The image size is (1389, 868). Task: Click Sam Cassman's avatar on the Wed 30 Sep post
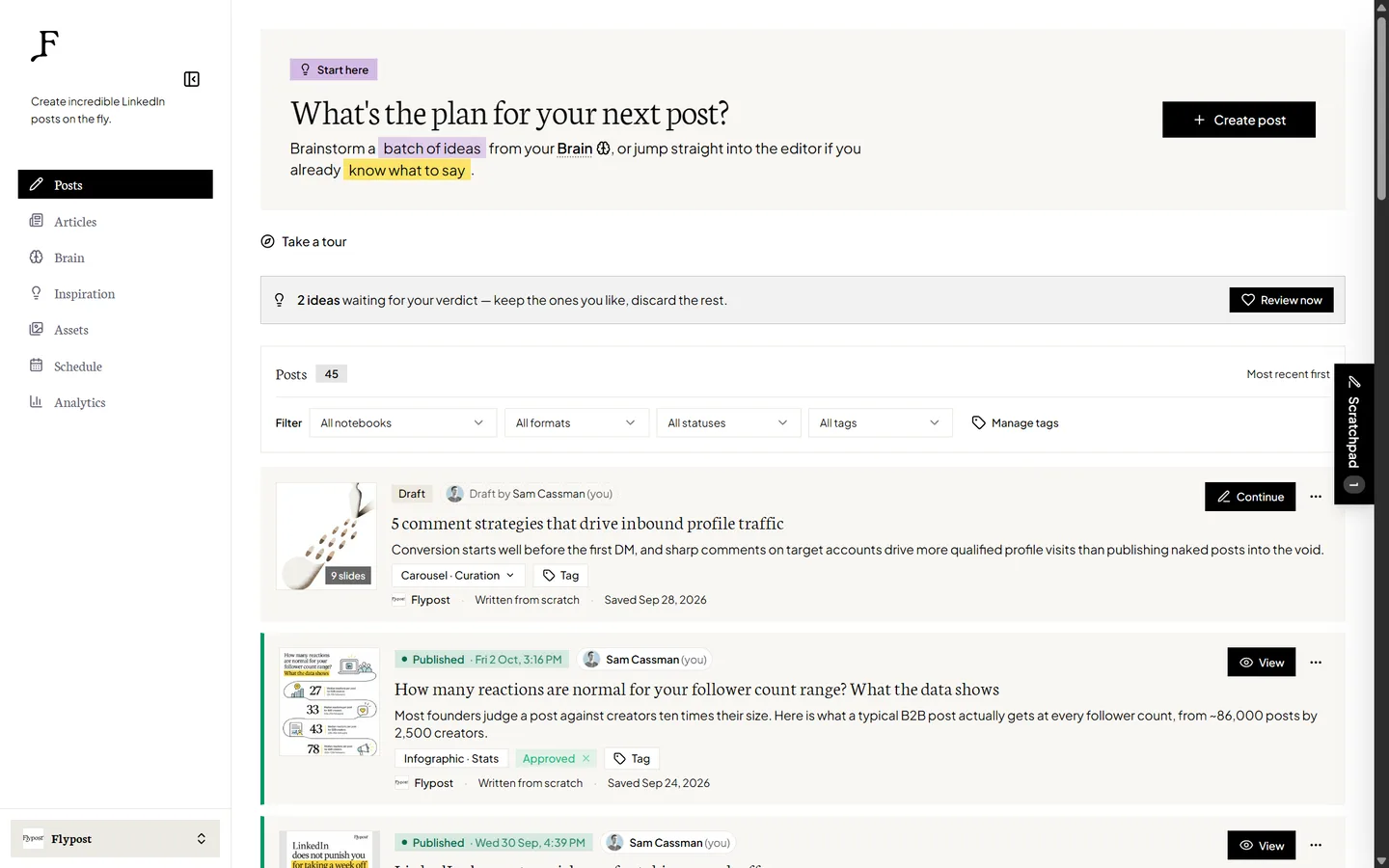(614, 843)
